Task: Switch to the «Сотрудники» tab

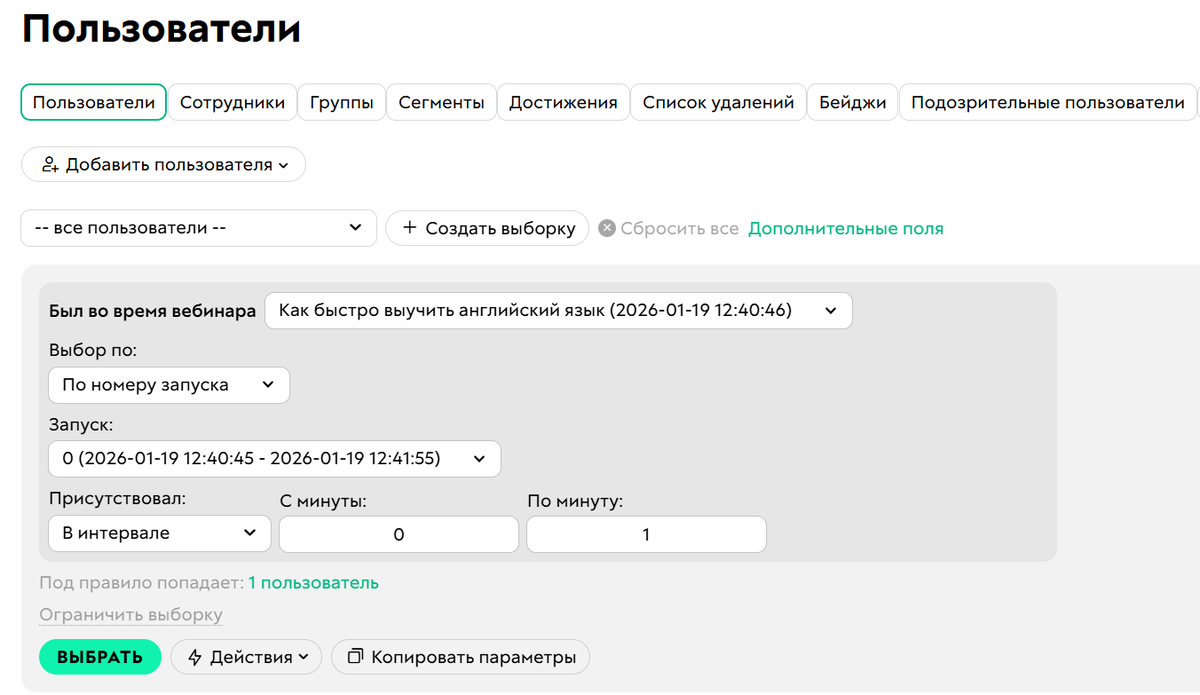Action: 232,101
